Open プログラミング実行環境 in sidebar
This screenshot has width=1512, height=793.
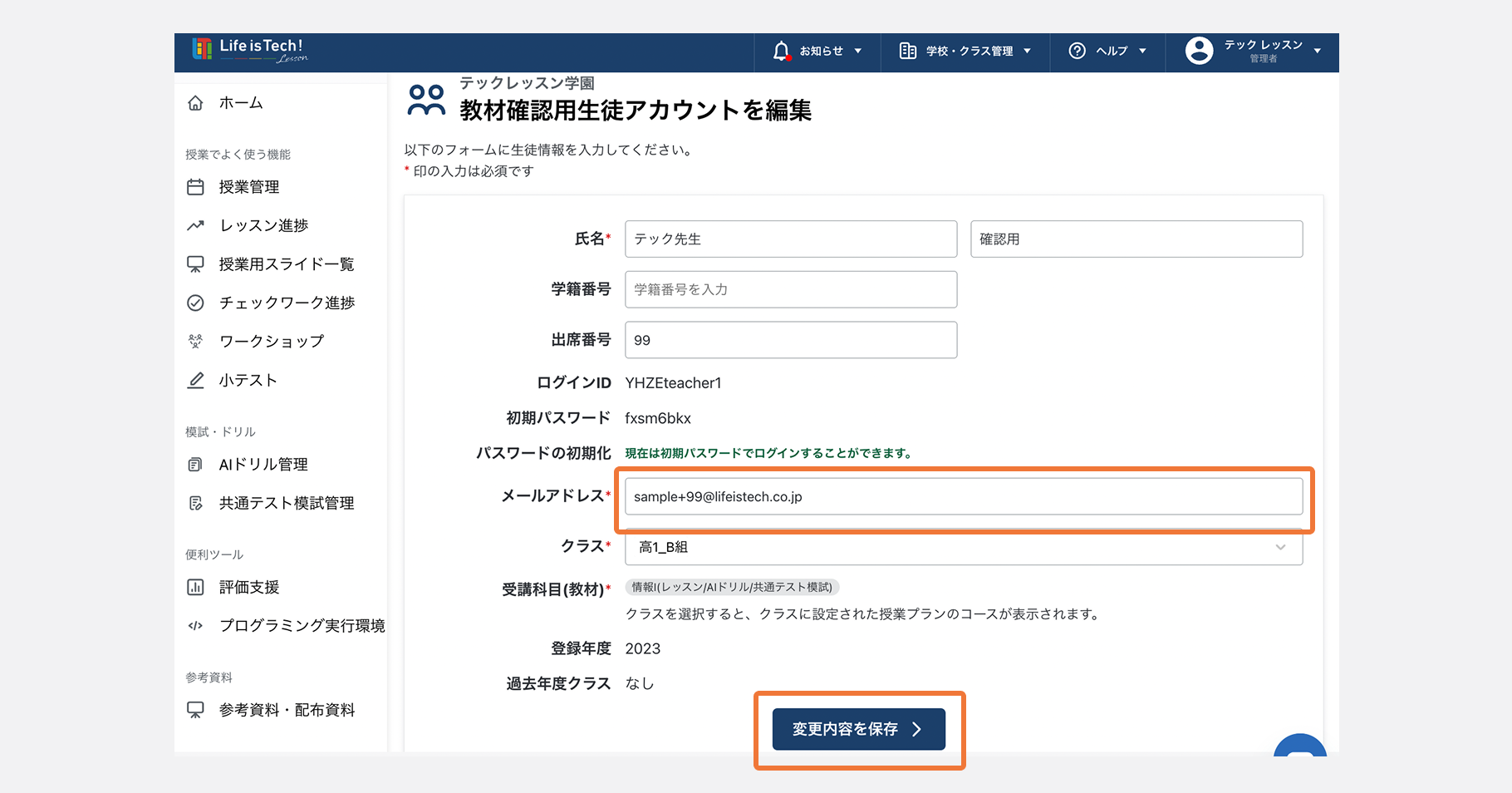coord(302,626)
